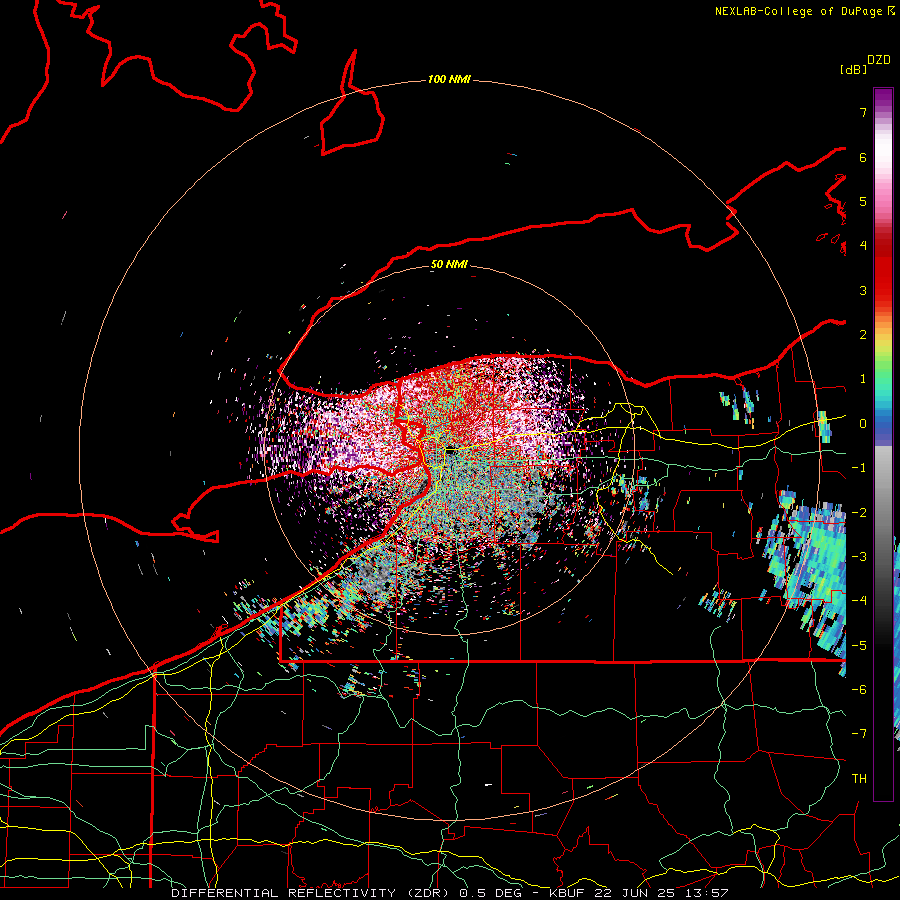Click the "DZD" legend title

coord(879,60)
